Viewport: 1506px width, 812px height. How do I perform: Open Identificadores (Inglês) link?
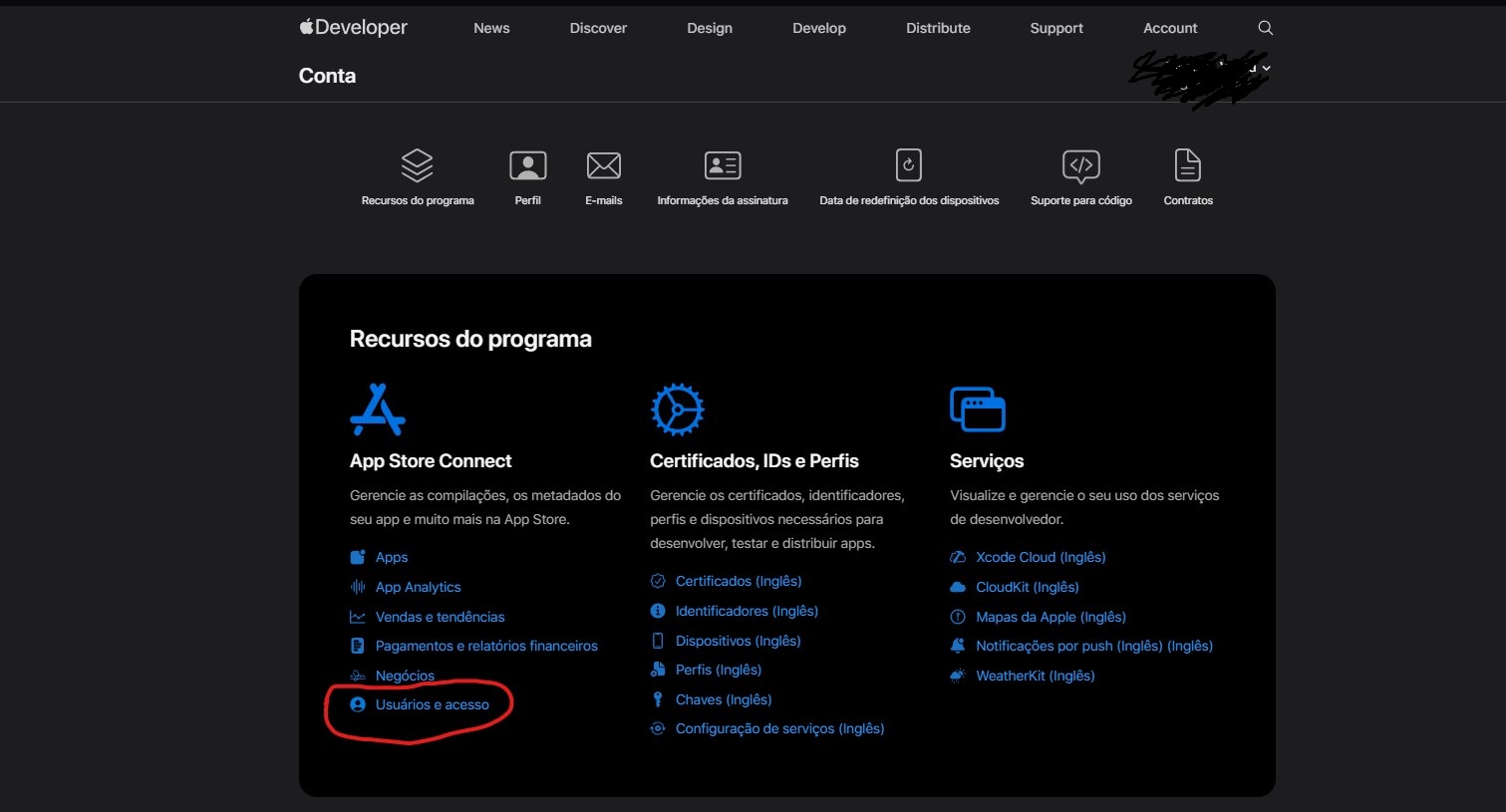click(x=747, y=611)
